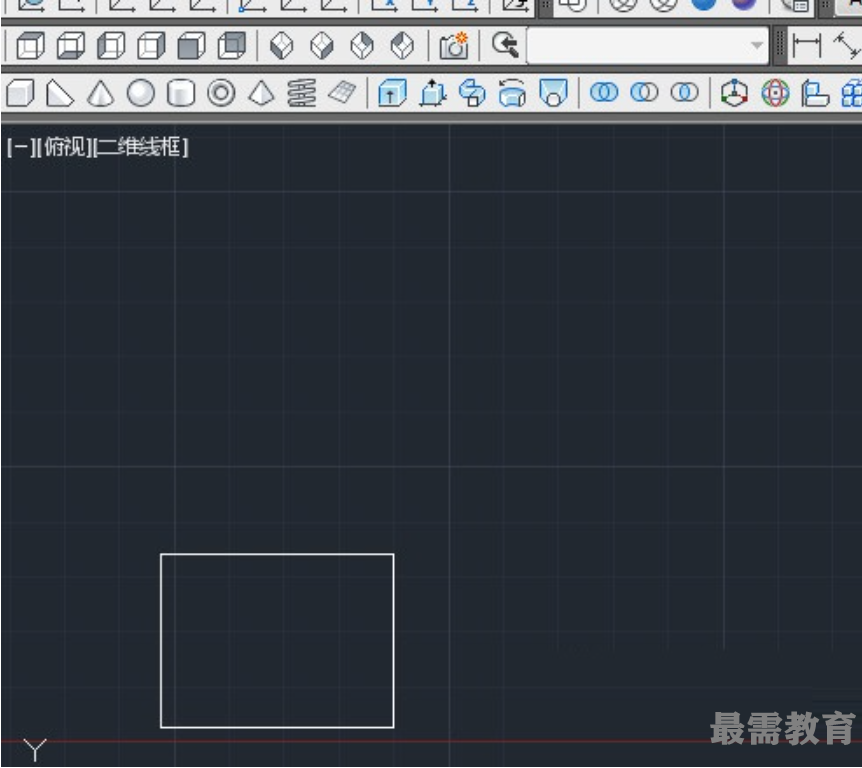The width and height of the screenshot is (862, 768).
Task: Set SW Isometric view
Action: point(282,46)
